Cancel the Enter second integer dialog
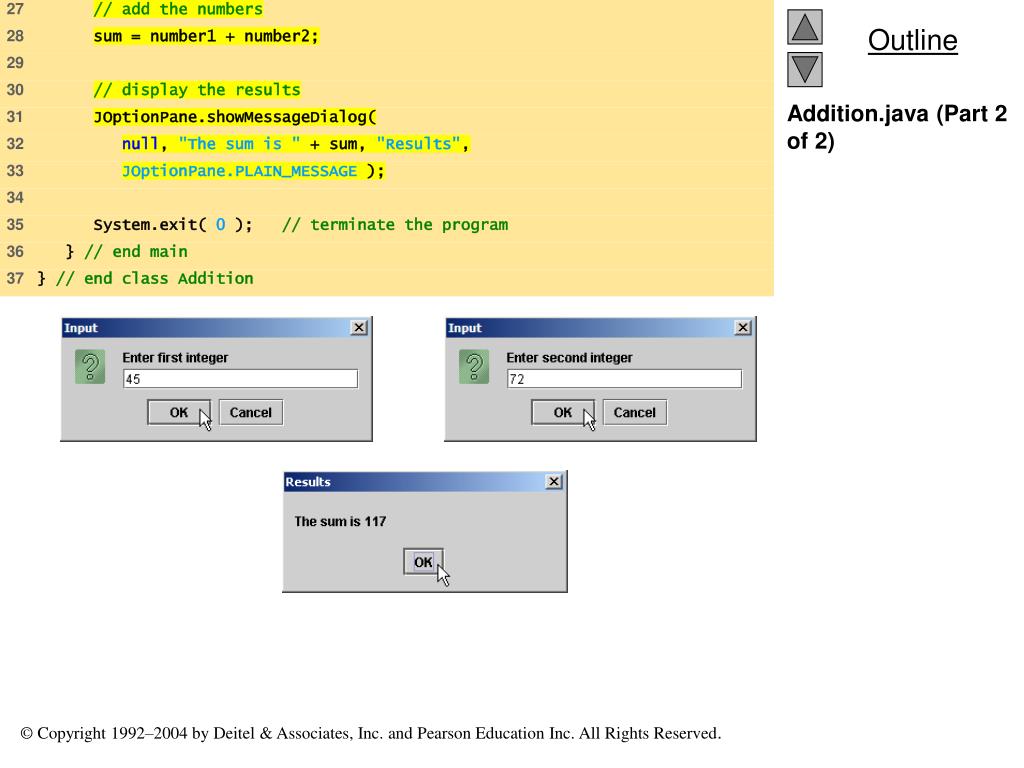 [x=635, y=413]
